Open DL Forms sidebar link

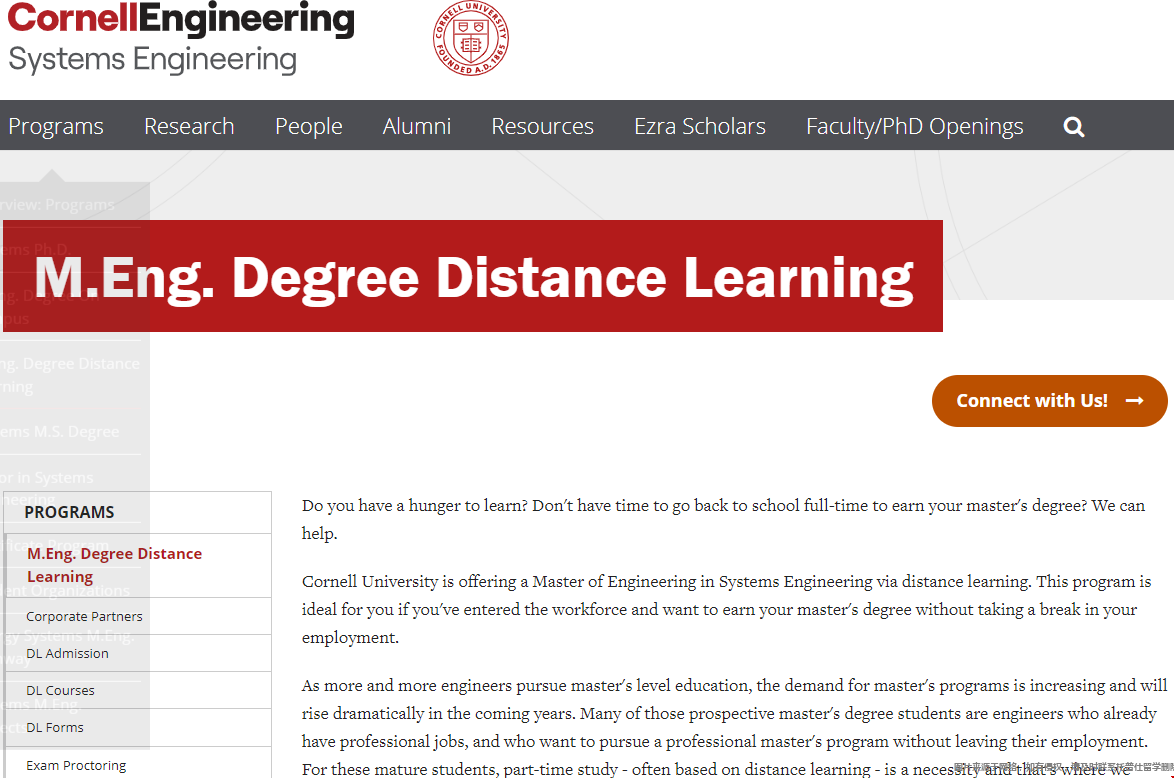coord(55,727)
